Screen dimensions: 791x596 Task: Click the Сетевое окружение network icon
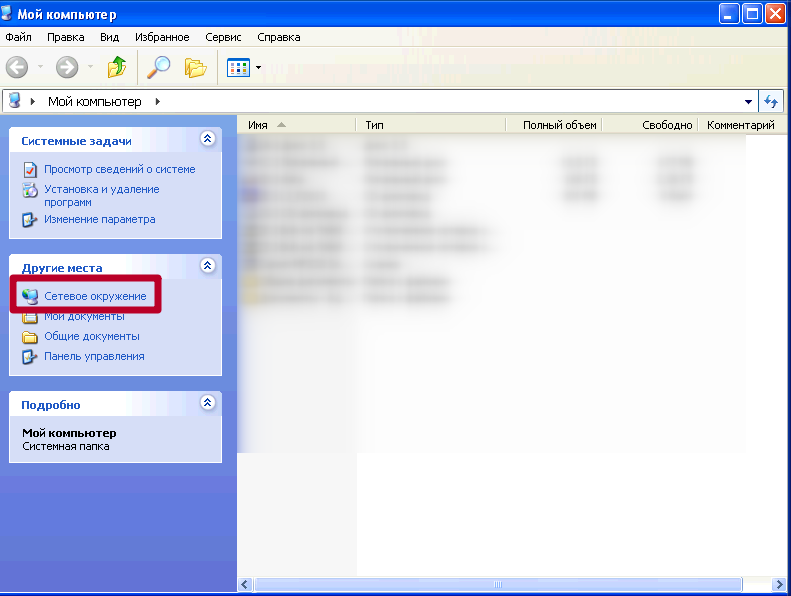pos(30,297)
